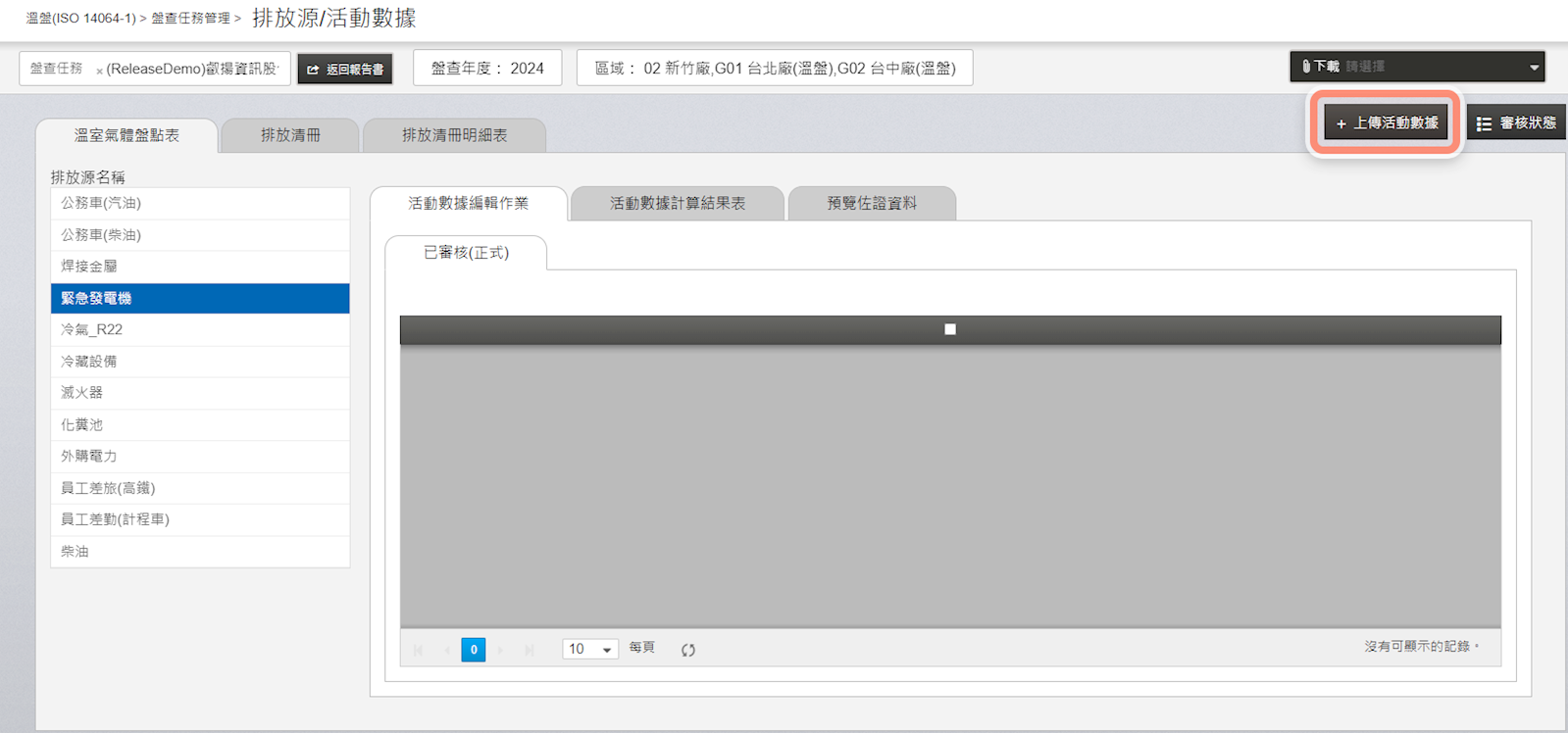The image size is (1568, 733).
Task: Click the next page arrow in pager
Action: point(501,650)
